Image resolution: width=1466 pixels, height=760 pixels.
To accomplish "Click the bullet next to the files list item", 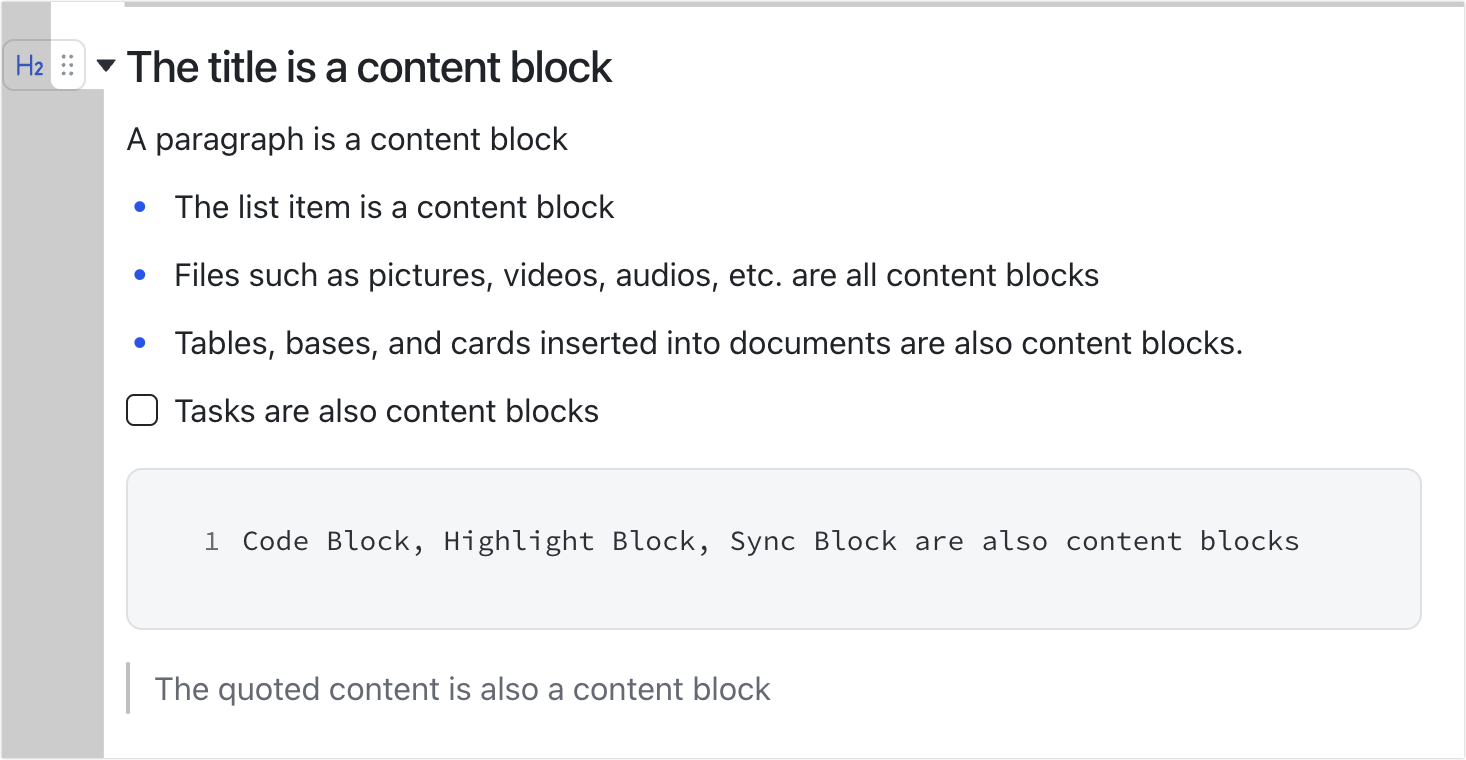I will 141,274.
